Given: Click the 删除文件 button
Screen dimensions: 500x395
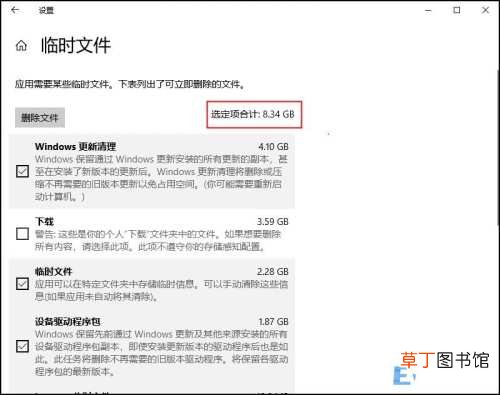Looking at the screenshot, I should (40, 117).
